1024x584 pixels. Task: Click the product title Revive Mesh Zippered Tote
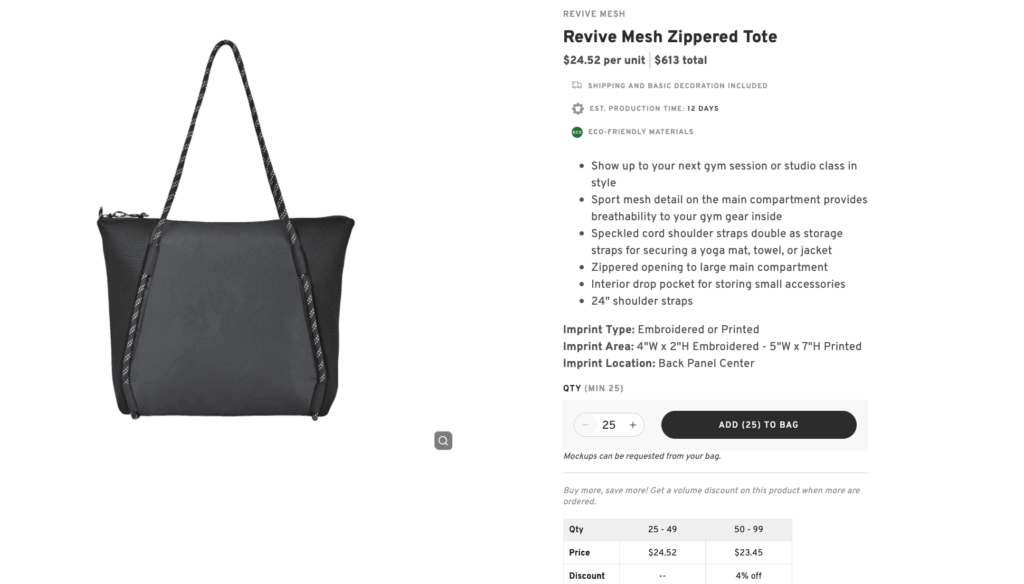coord(670,36)
